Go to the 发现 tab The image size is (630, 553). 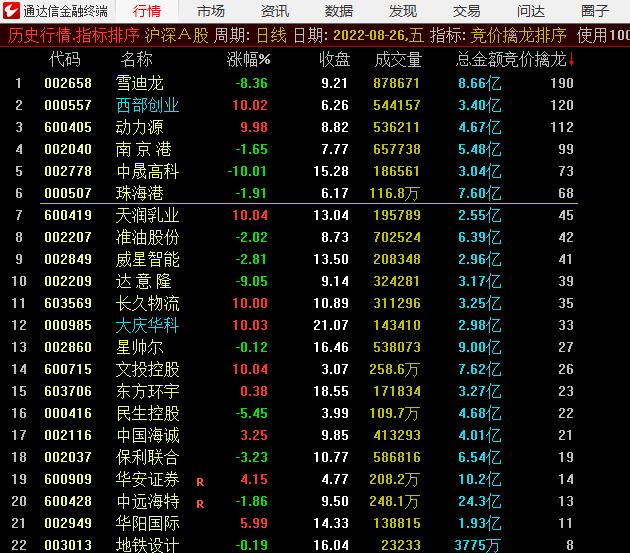[403, 11]
